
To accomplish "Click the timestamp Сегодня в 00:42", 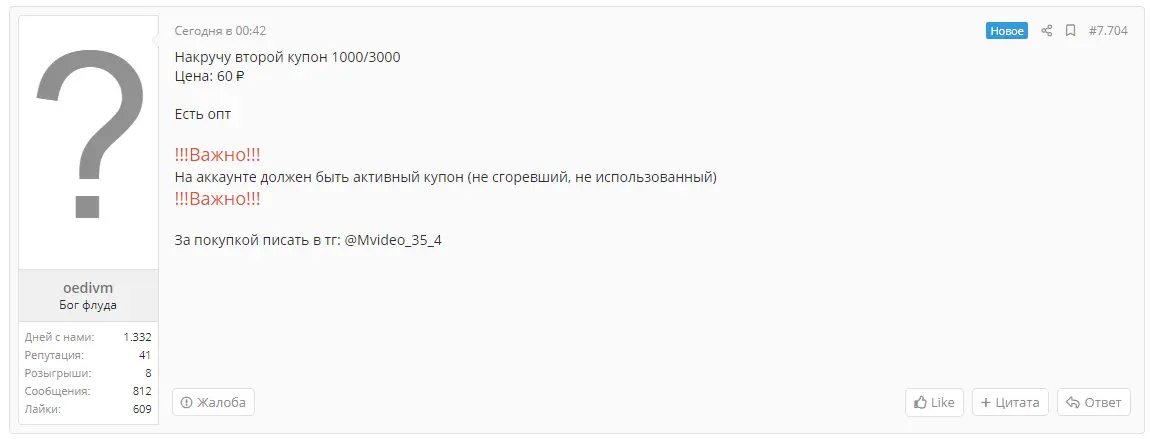I will 220,31.
